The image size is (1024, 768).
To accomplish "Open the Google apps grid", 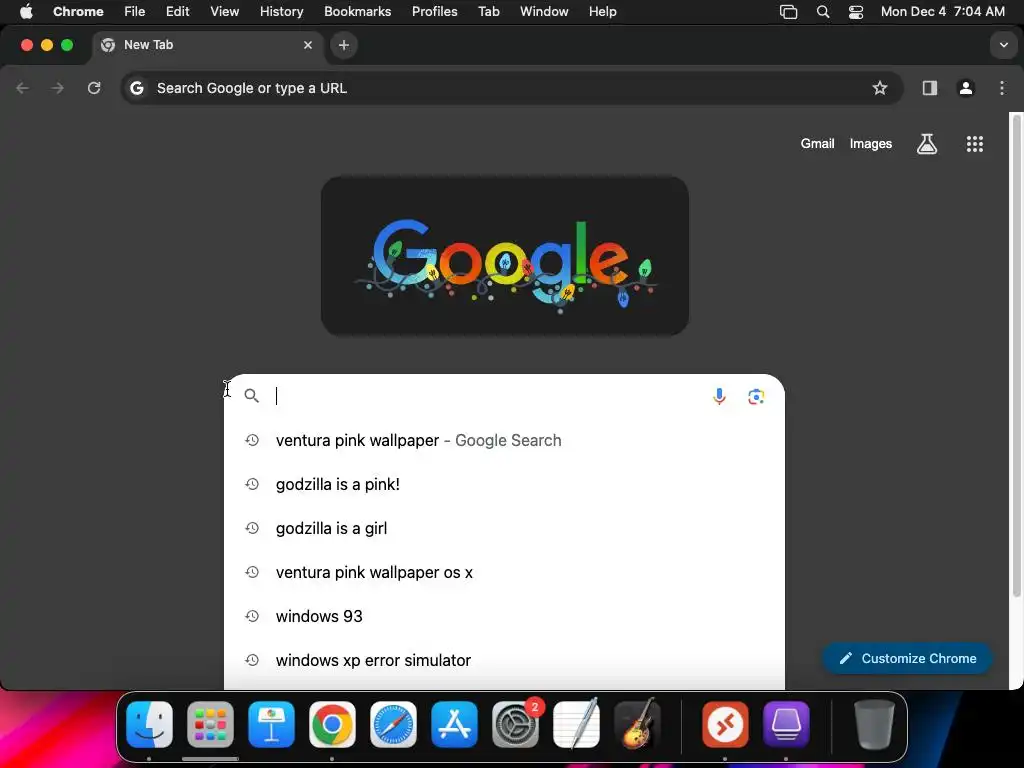I will pos(974,144).
